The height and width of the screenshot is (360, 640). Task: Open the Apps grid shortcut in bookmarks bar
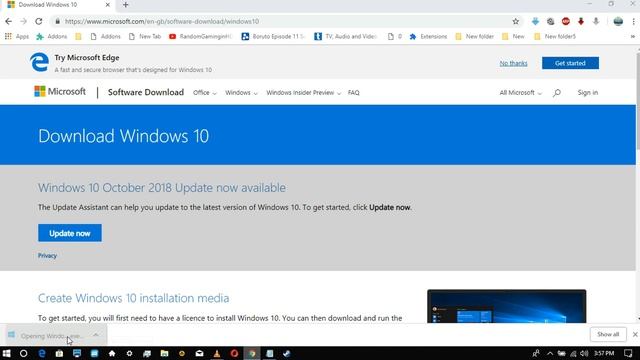click(17, 36)
